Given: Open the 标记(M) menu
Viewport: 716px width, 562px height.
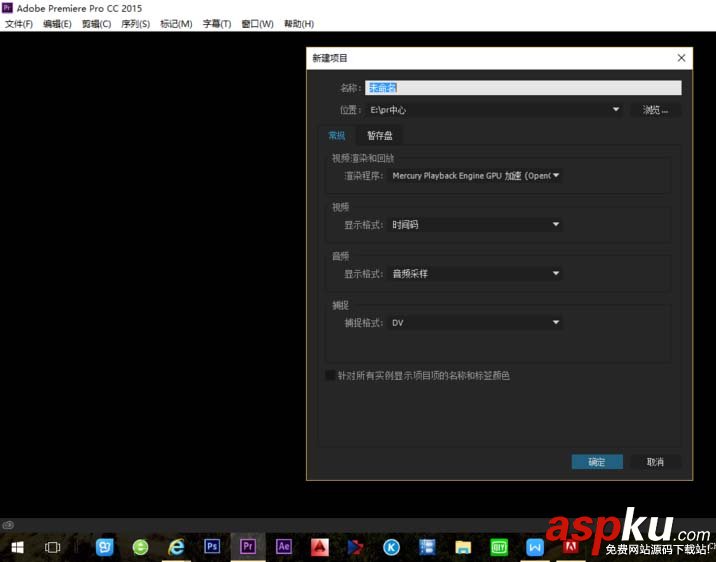Looking at the screenshot, I should 176,24.
